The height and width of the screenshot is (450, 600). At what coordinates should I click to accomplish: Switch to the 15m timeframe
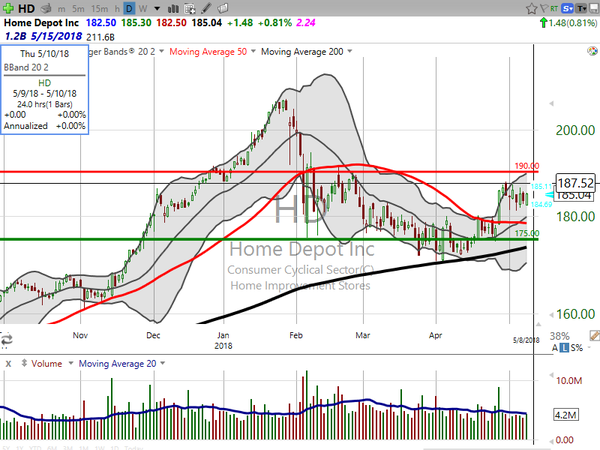pos(99,8)
